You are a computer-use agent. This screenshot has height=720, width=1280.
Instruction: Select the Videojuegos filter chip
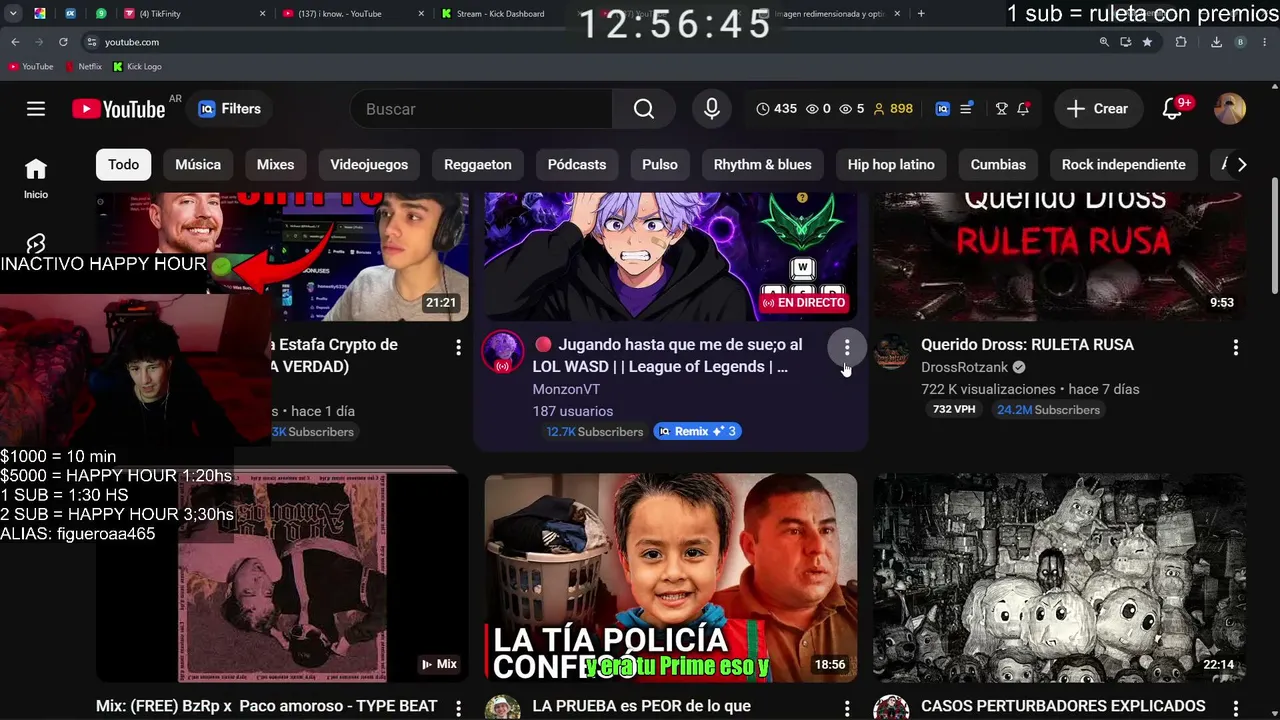(x=369, y=164)
